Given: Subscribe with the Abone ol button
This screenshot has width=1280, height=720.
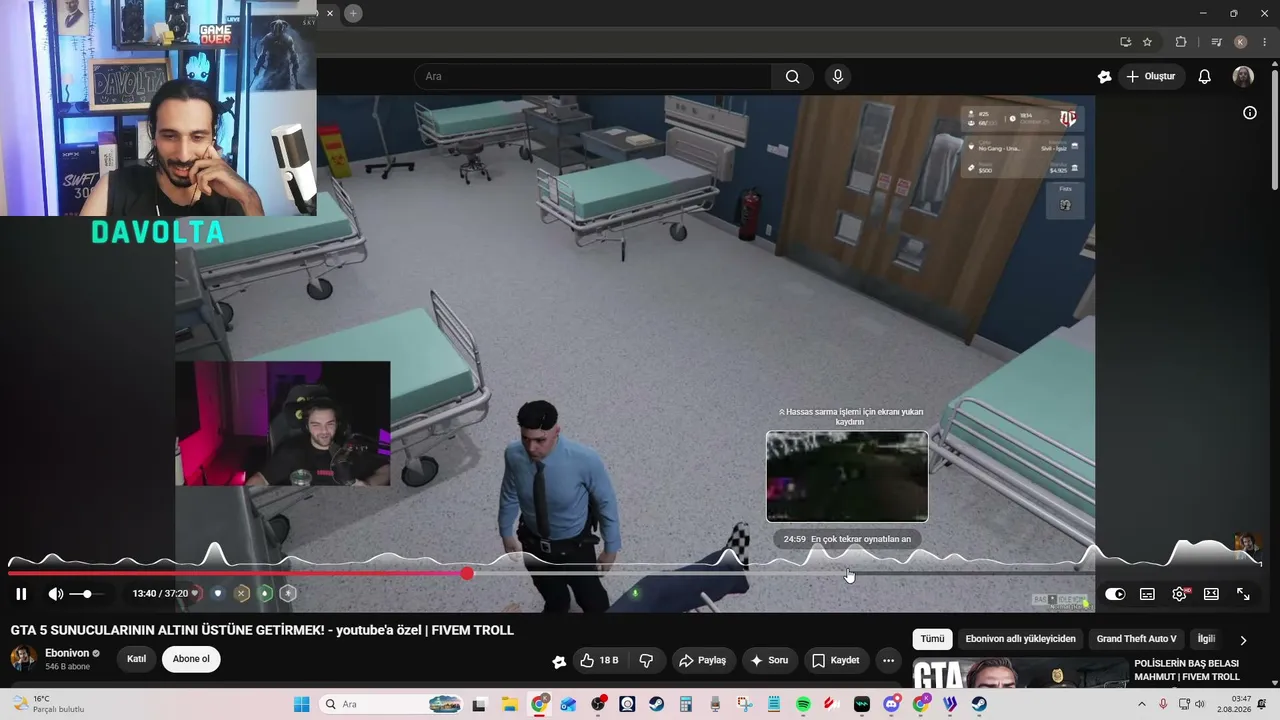Looking at the screenshot, I should pyautogui.click(x=191, y=659).
